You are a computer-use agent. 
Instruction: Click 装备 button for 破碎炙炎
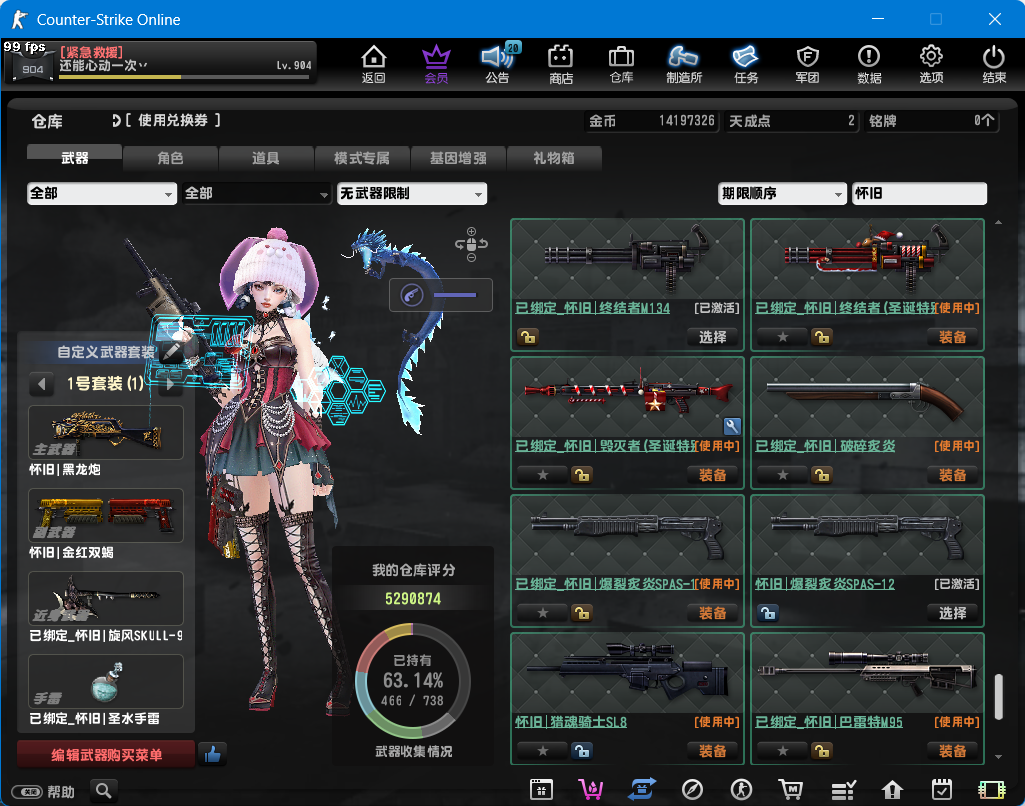pos(952,475)
